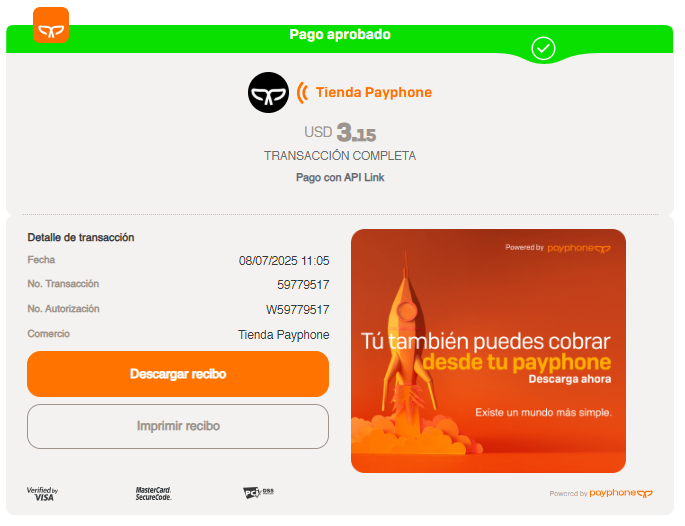Viewport: 685px width, 526px height.
Task: Click the Pago con API Link text
Action: (340, 177)
